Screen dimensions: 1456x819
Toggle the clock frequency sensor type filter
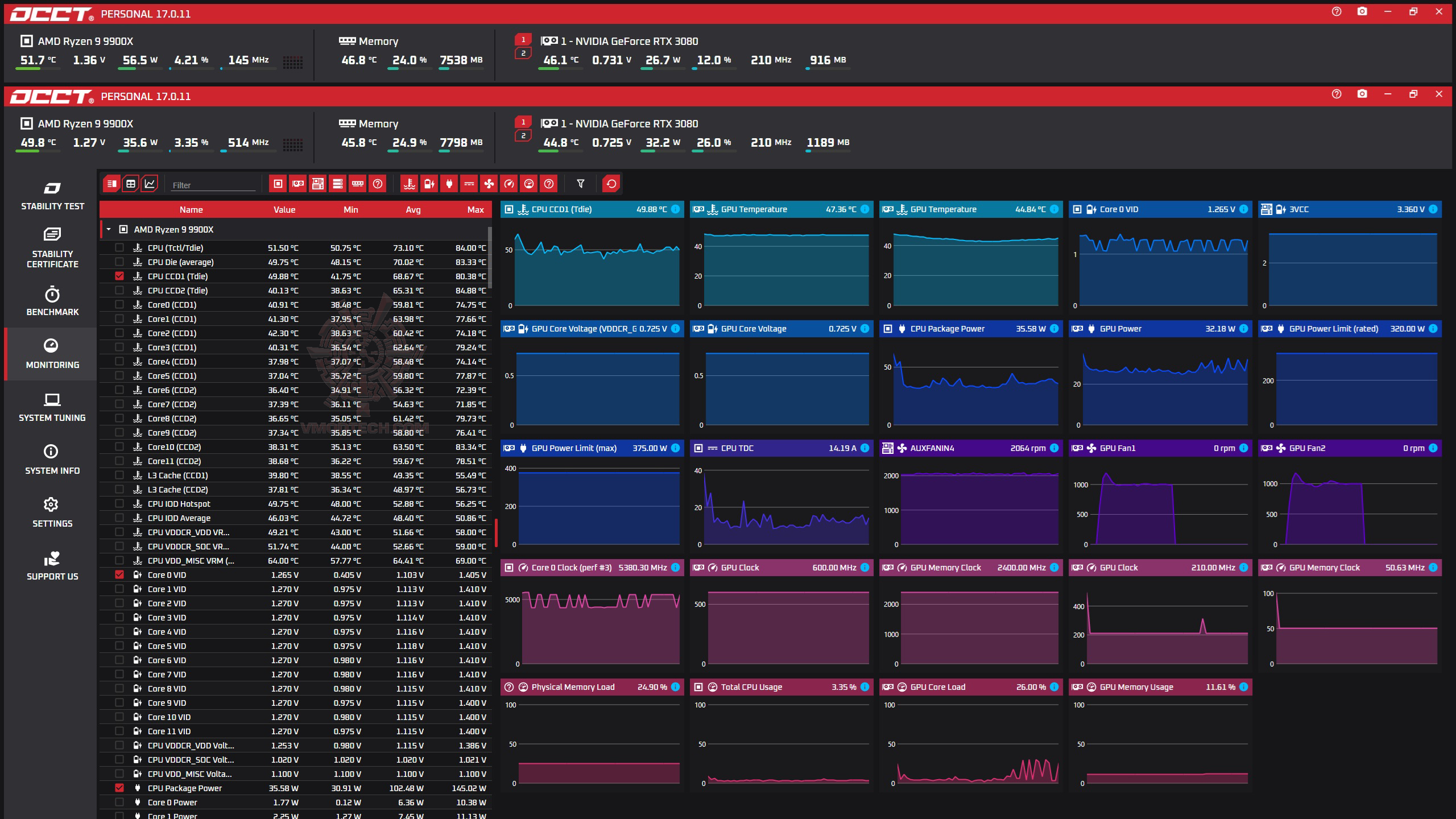(x=509, y=184)
